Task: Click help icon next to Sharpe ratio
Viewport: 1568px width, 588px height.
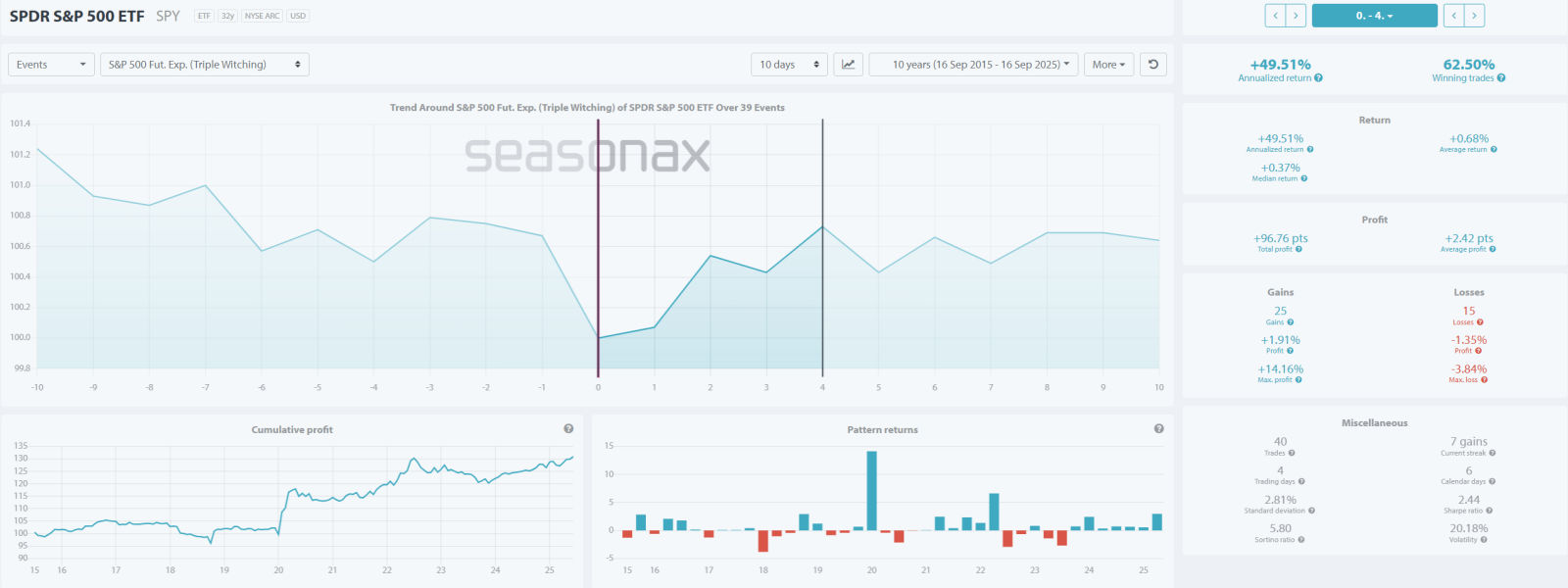Action: 1490,511
